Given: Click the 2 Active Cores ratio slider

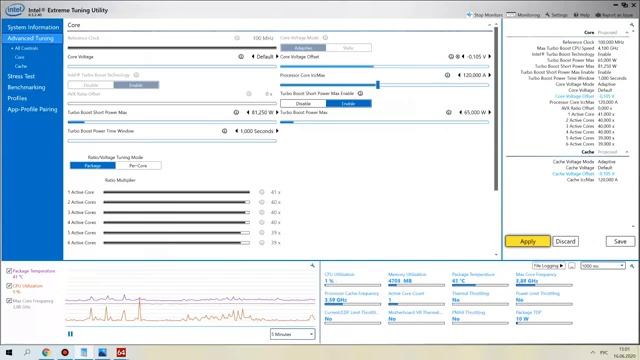Looking at the screenshot, I should pyautogui.click(x=177, y=202).
